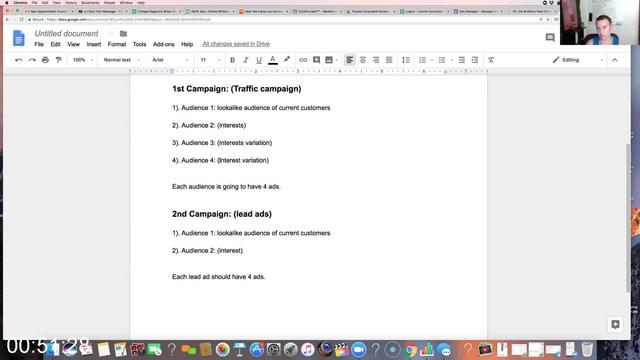Open the App Store from the dock
The width and height of the screenshot is (640, 360).
[257, 350]
